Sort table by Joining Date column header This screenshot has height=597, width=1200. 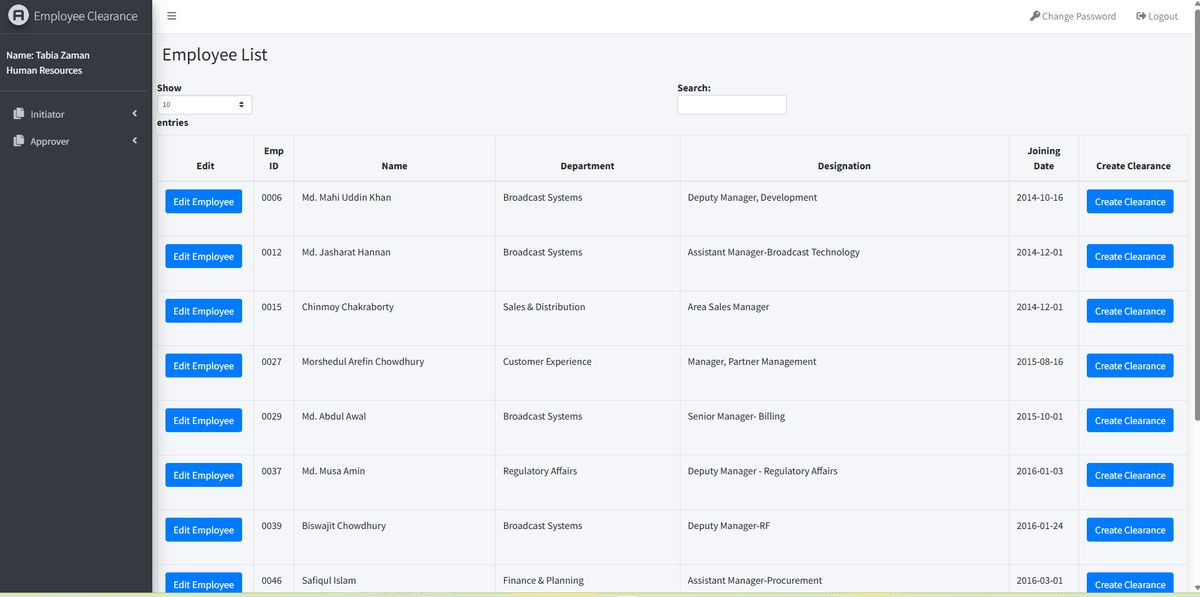(1043, 158)
